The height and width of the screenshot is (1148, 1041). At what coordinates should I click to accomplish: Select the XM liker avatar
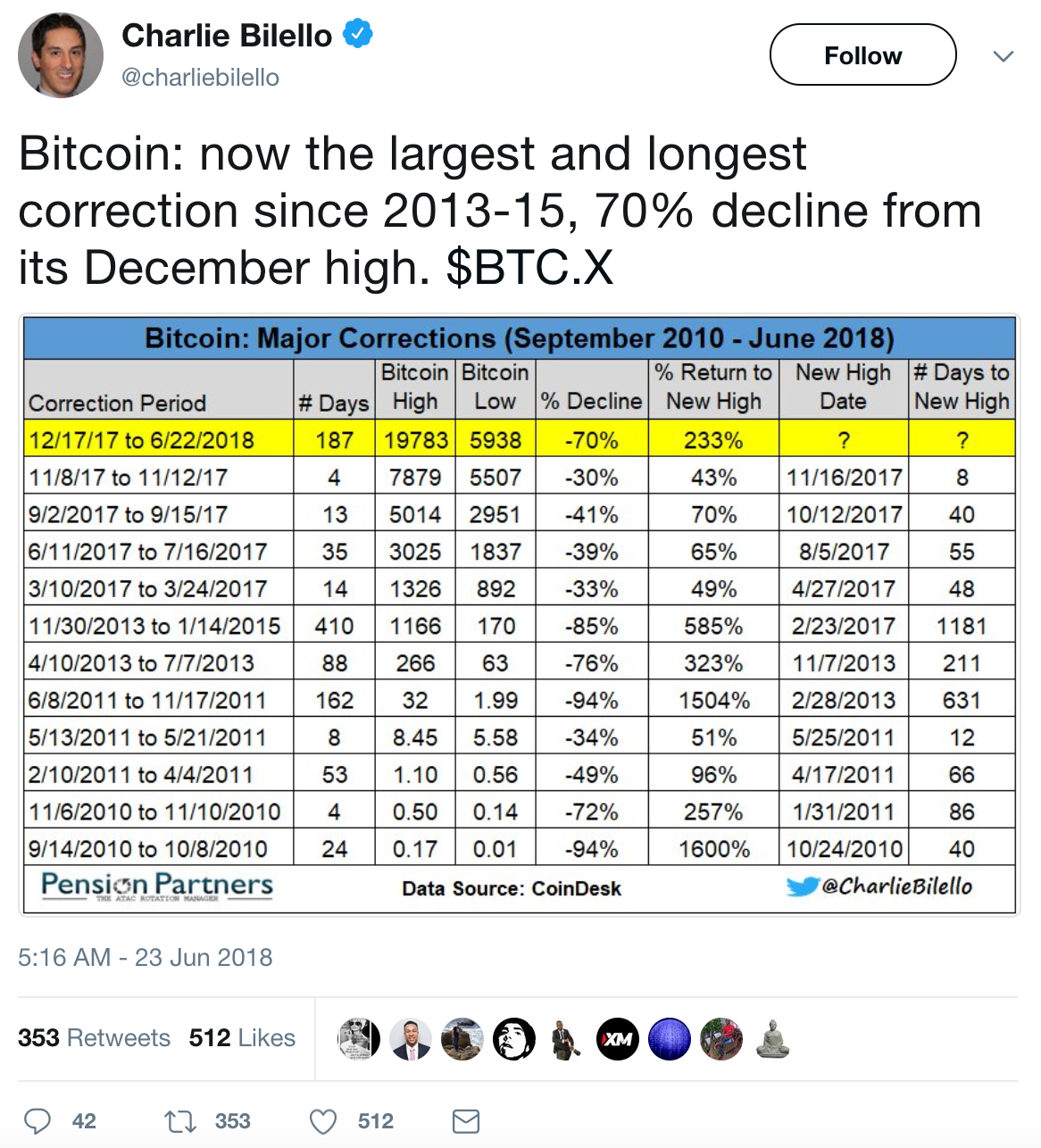point(617,1038)
